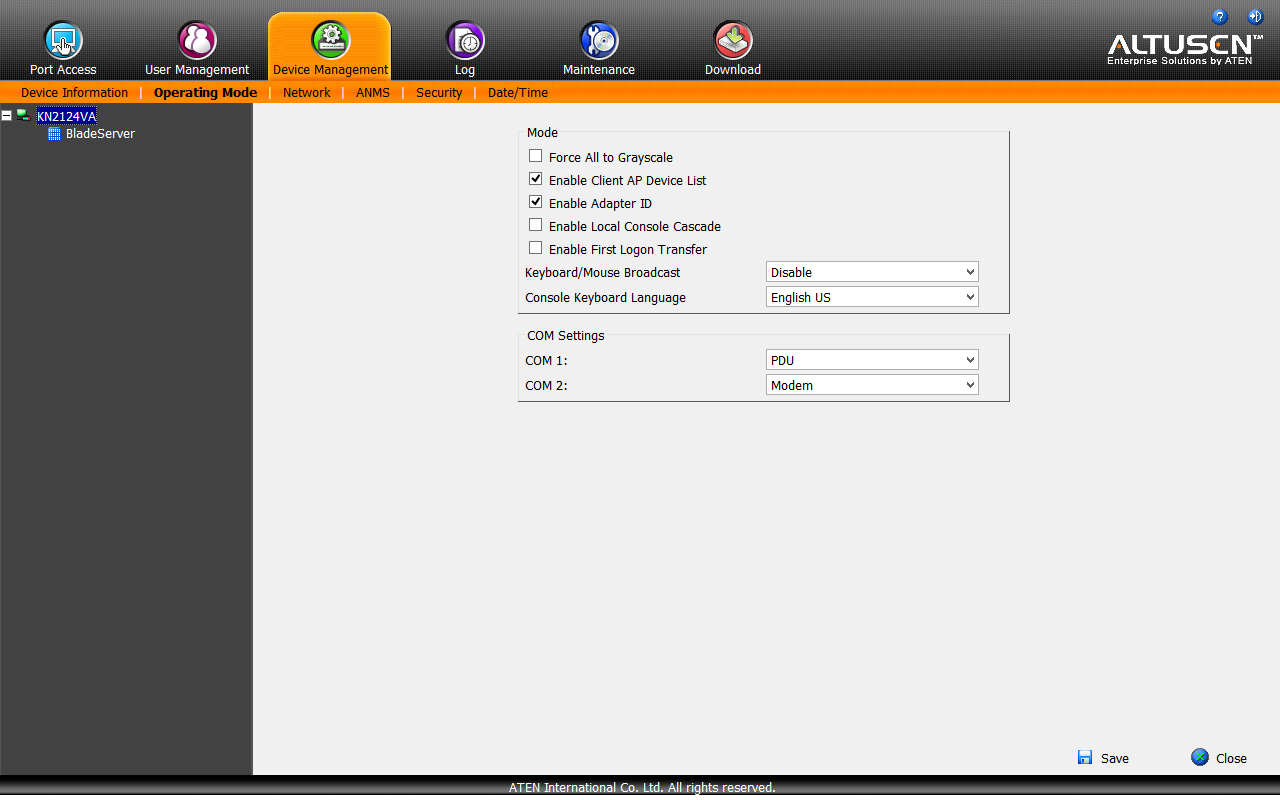The width and height of the screenshot is (1280, 800).
Task: Click the ALTUSEN logo
Action: pyautogui.click(x=1185, y=49)
